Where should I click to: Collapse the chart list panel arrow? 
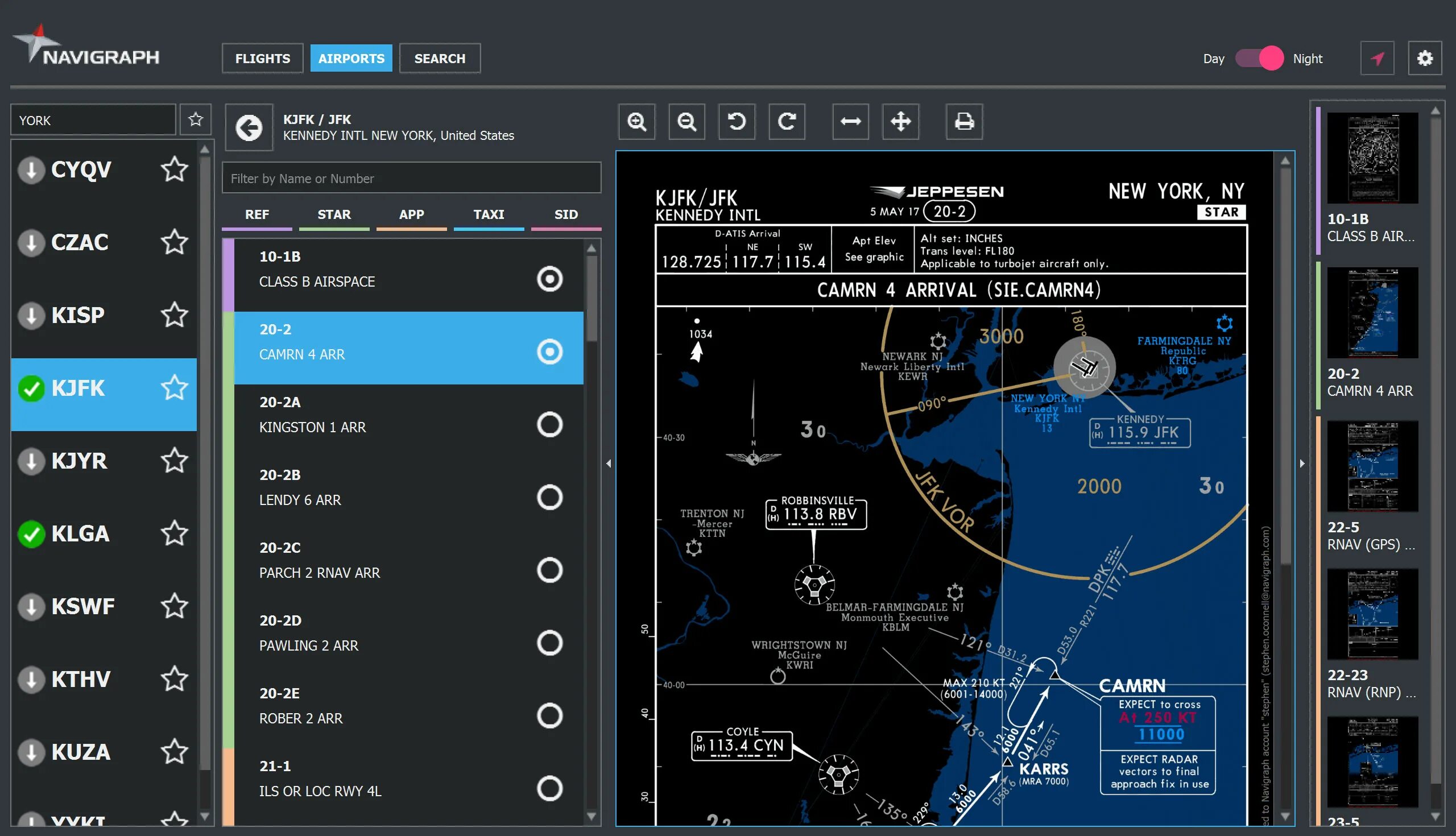[609, 463]
